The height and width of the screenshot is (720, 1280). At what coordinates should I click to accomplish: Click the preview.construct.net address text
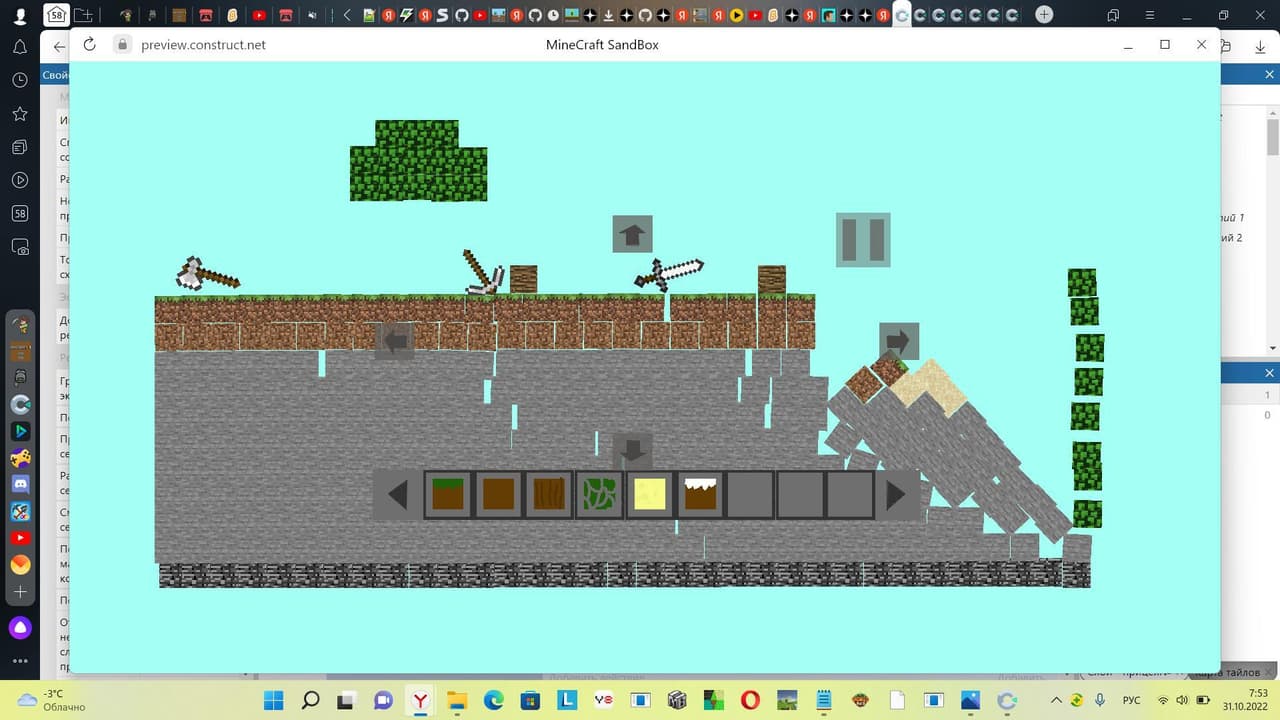203,45
